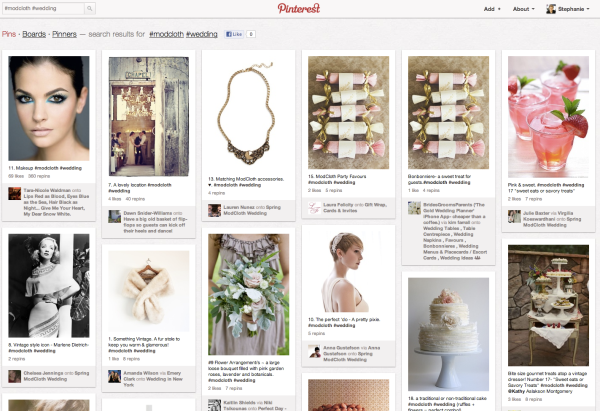Follow the #wedding hashtag link
600x411 pixels.
pos(202,34)
